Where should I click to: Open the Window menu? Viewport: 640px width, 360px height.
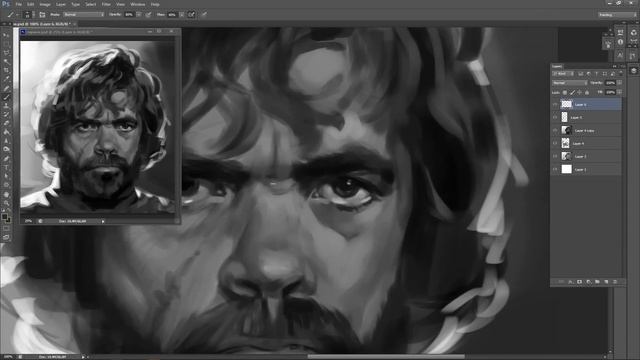(138, 4)
